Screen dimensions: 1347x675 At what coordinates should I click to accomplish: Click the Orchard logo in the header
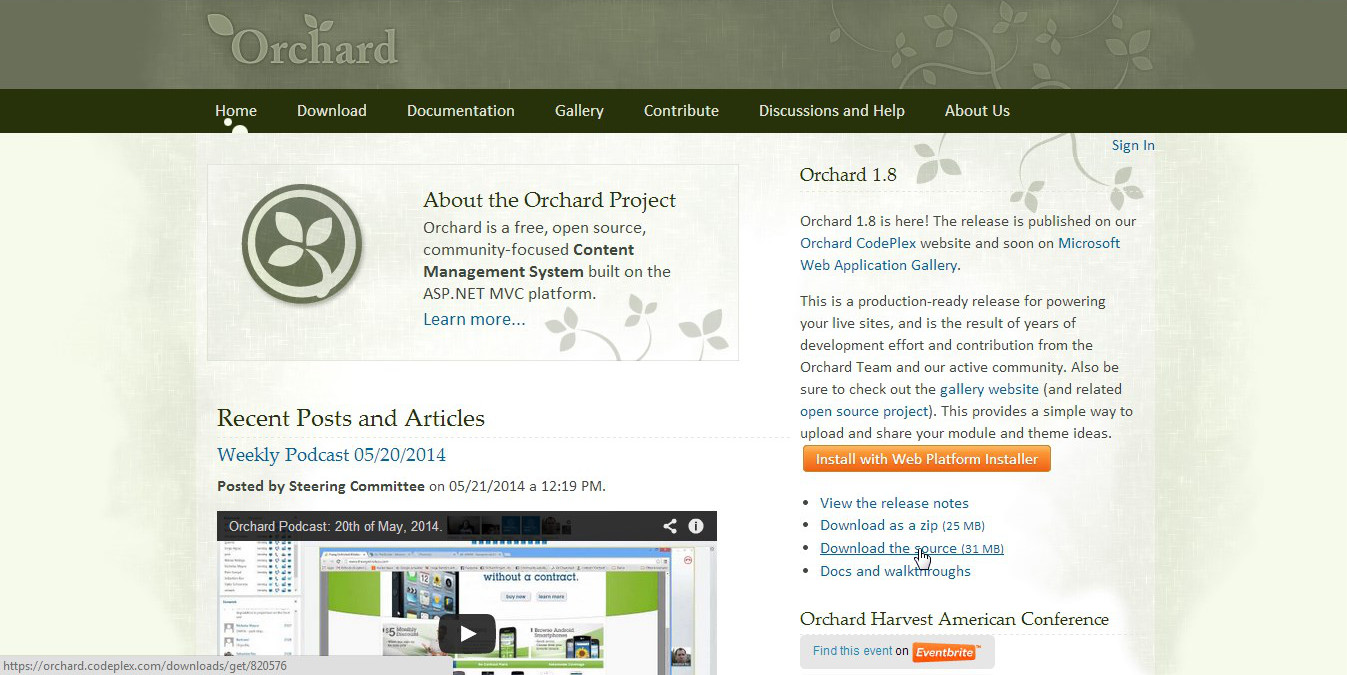click(x=303, y=43)
